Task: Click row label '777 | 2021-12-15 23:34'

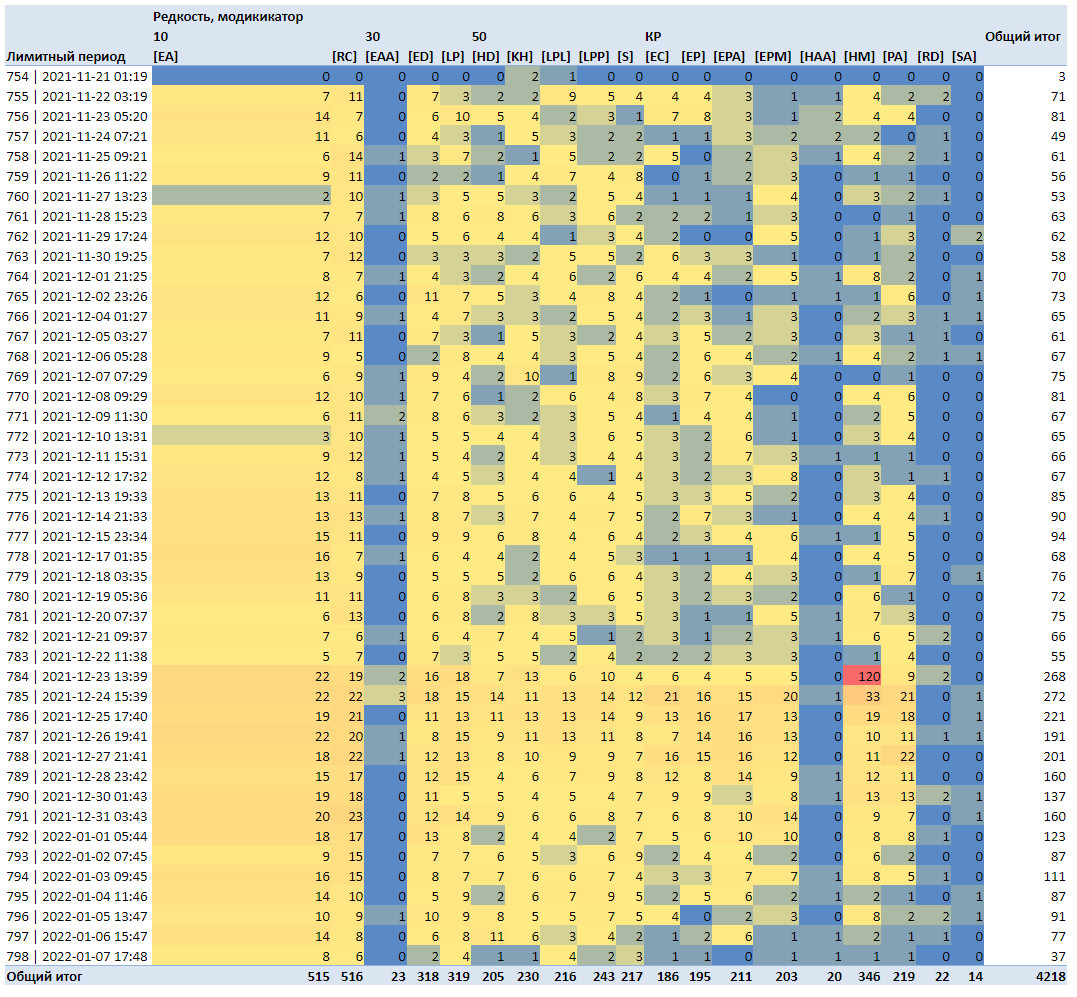Action: coord(77,536)
